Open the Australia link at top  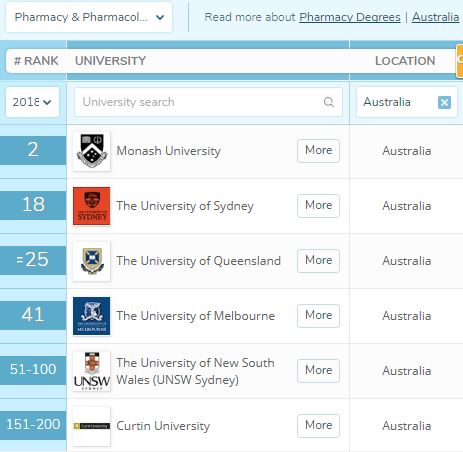[x=435, y=17]
